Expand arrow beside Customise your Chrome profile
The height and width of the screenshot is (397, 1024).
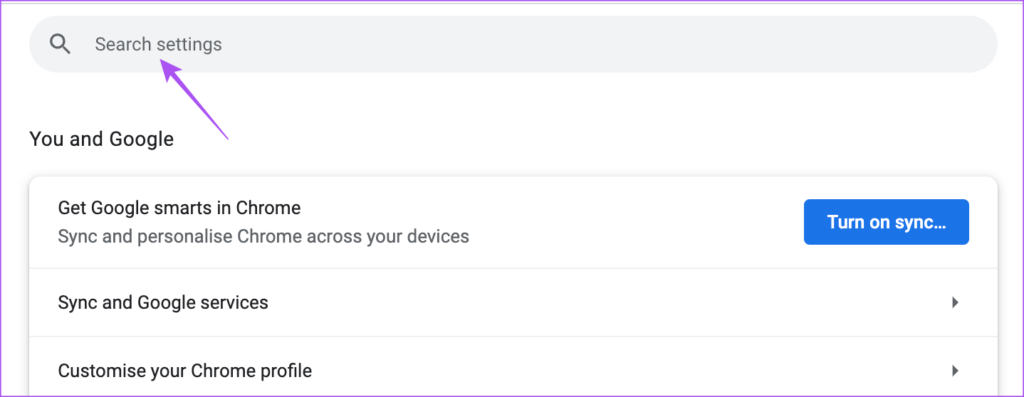(x=955, y=371)
